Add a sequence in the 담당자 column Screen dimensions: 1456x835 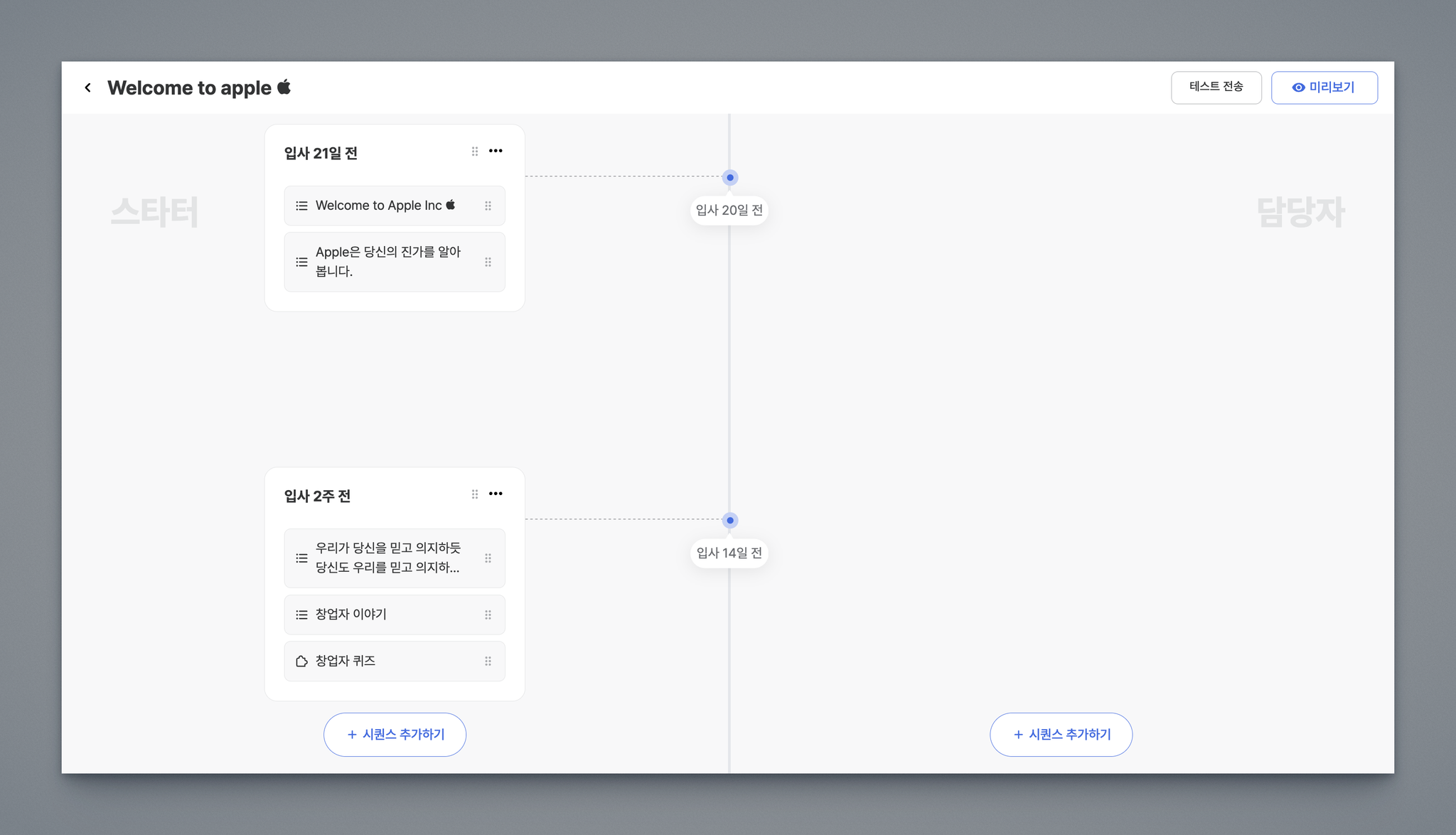[1061, 734]
